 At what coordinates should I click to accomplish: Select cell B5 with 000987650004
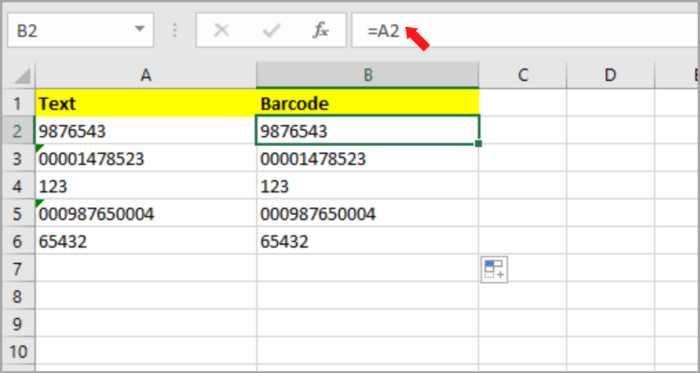(367, 213)
